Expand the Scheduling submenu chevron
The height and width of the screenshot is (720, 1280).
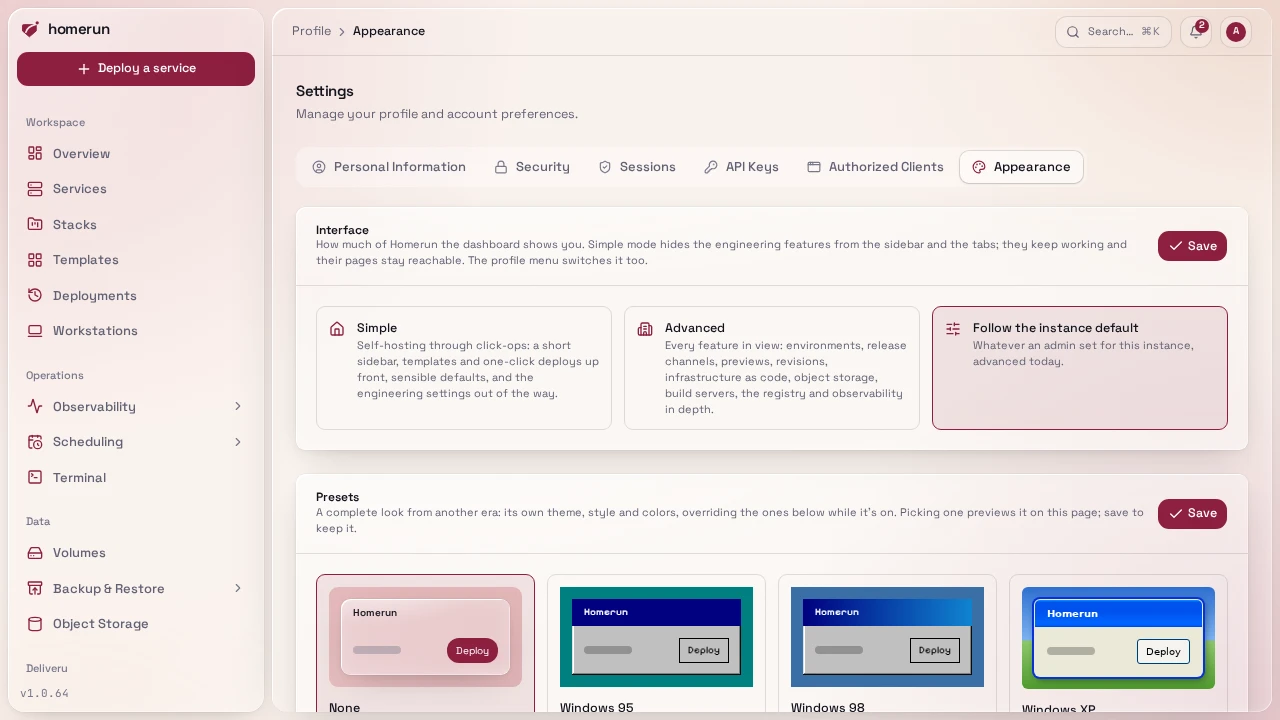click(238, 442)
